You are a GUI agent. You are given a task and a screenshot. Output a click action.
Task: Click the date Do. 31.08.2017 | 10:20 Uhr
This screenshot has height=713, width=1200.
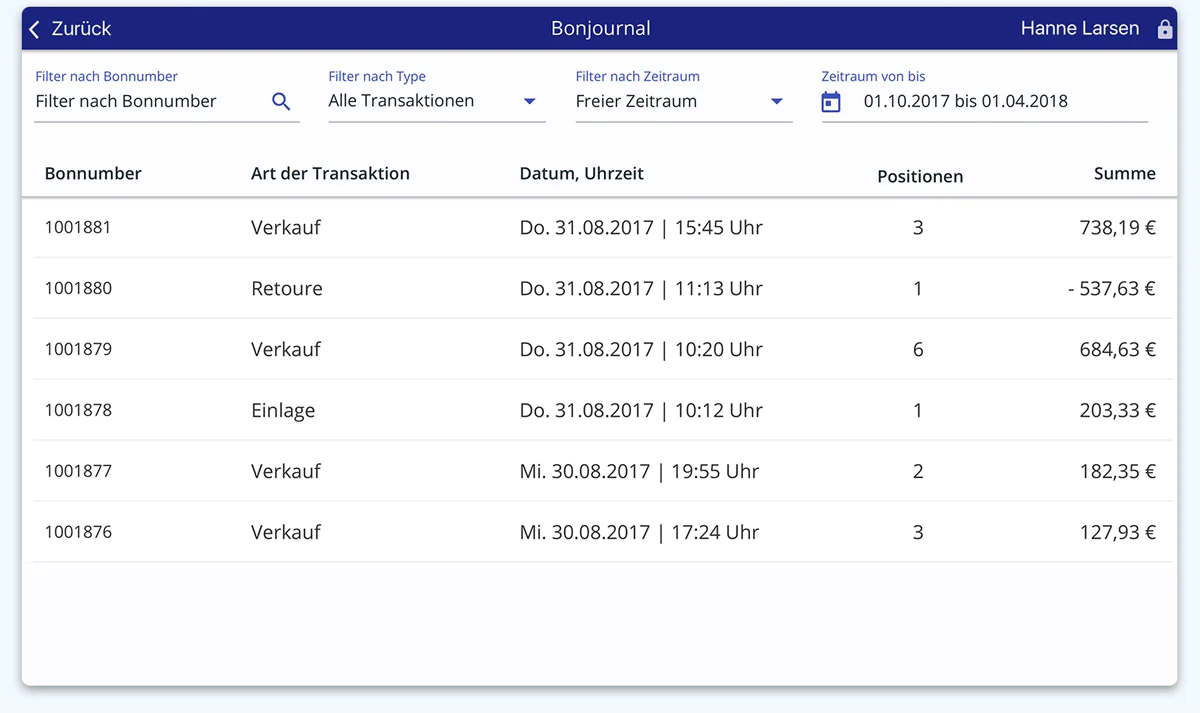[641, 350]
